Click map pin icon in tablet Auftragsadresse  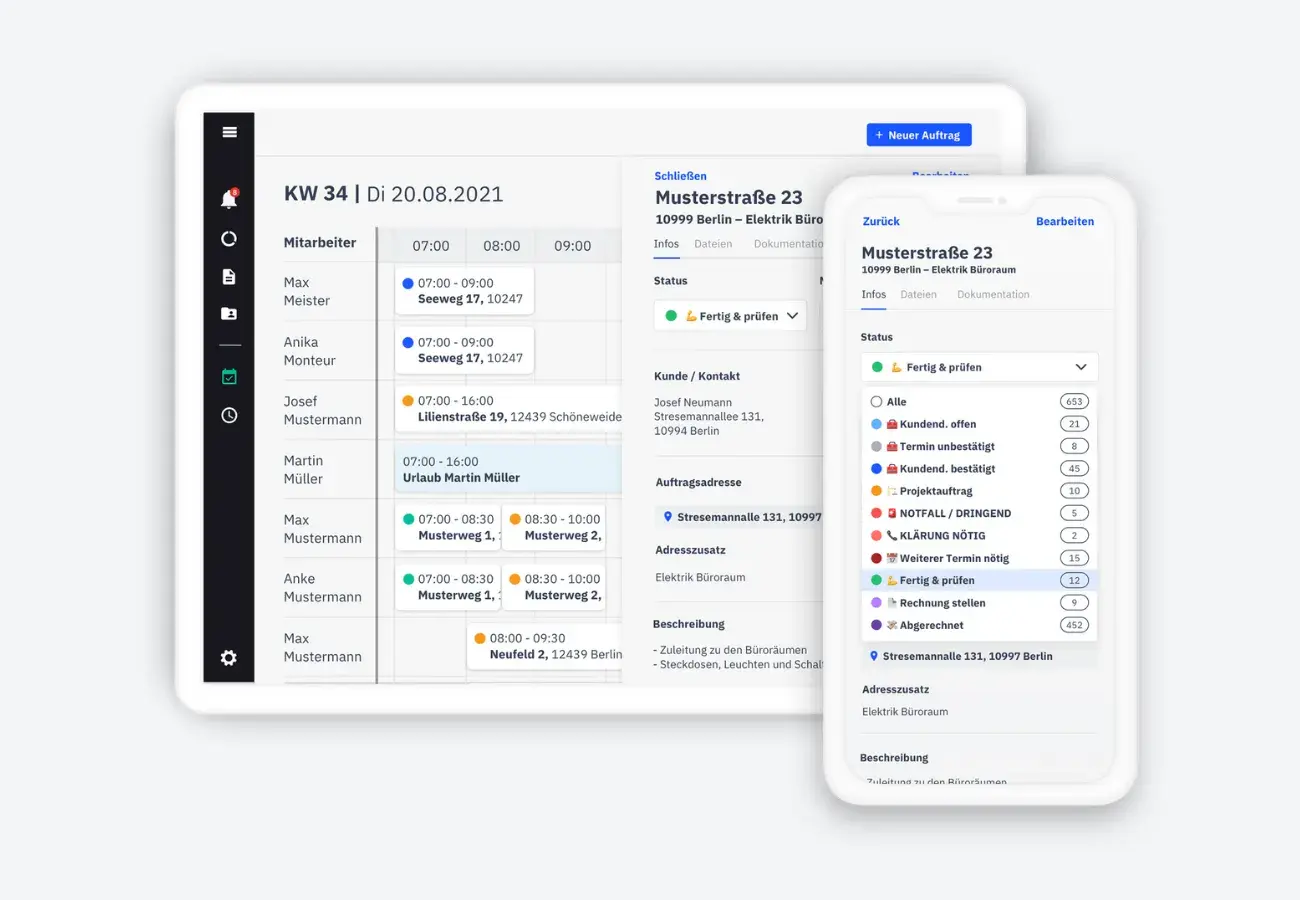pos(668,517)
